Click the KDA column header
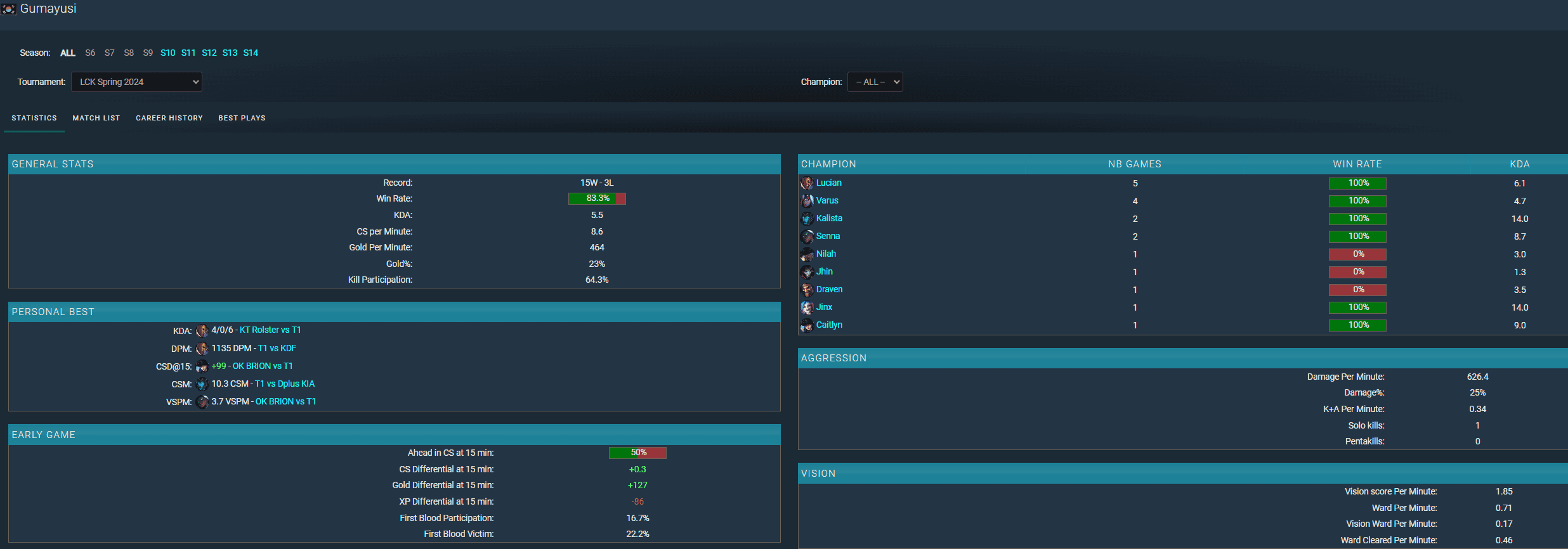Image resolution: width=1568 pixels, height=549 pixels. coord(1520,164)
